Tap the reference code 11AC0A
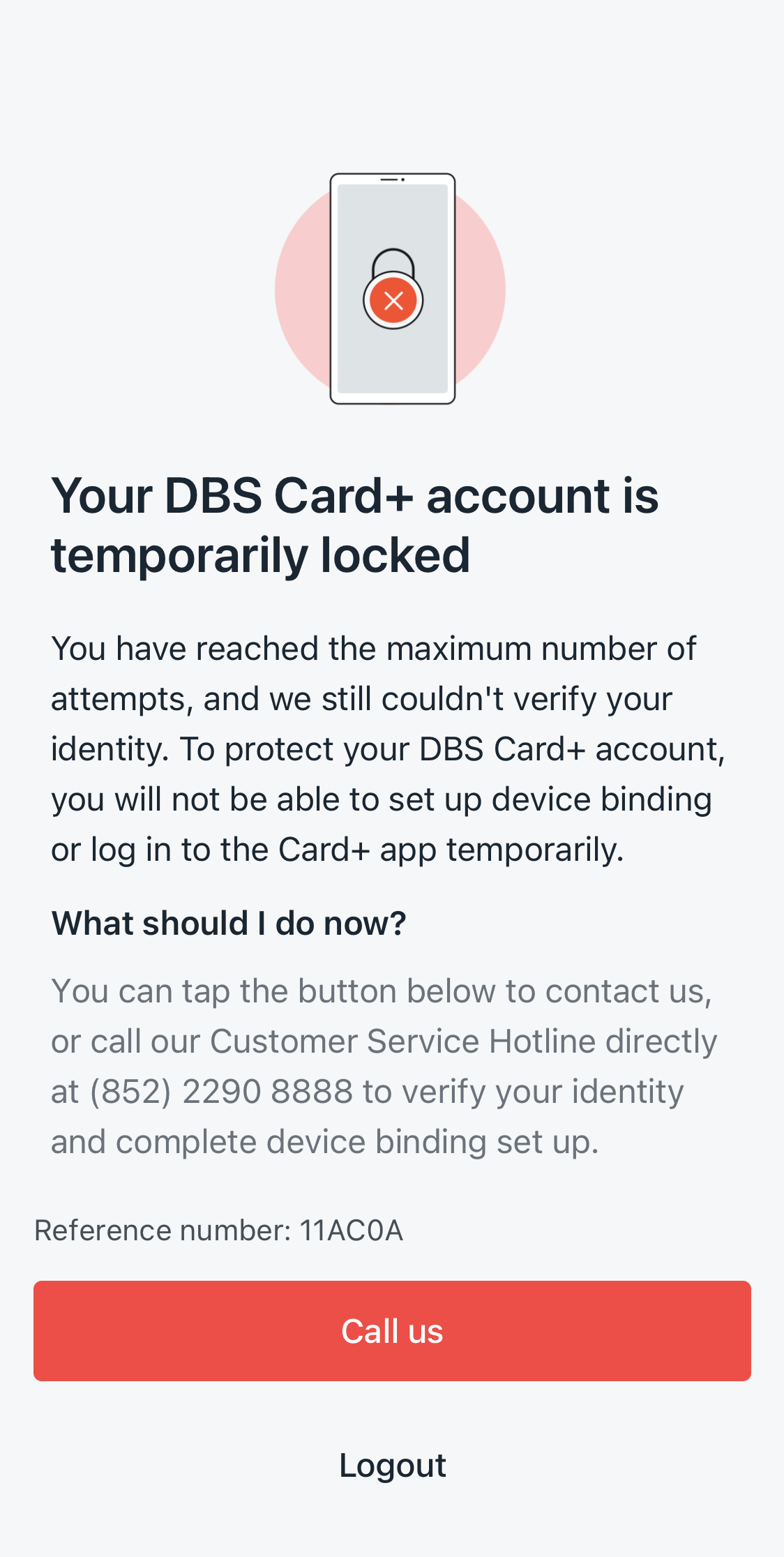This screenshot has width=784, height=1557. [x=352, y=1231]
